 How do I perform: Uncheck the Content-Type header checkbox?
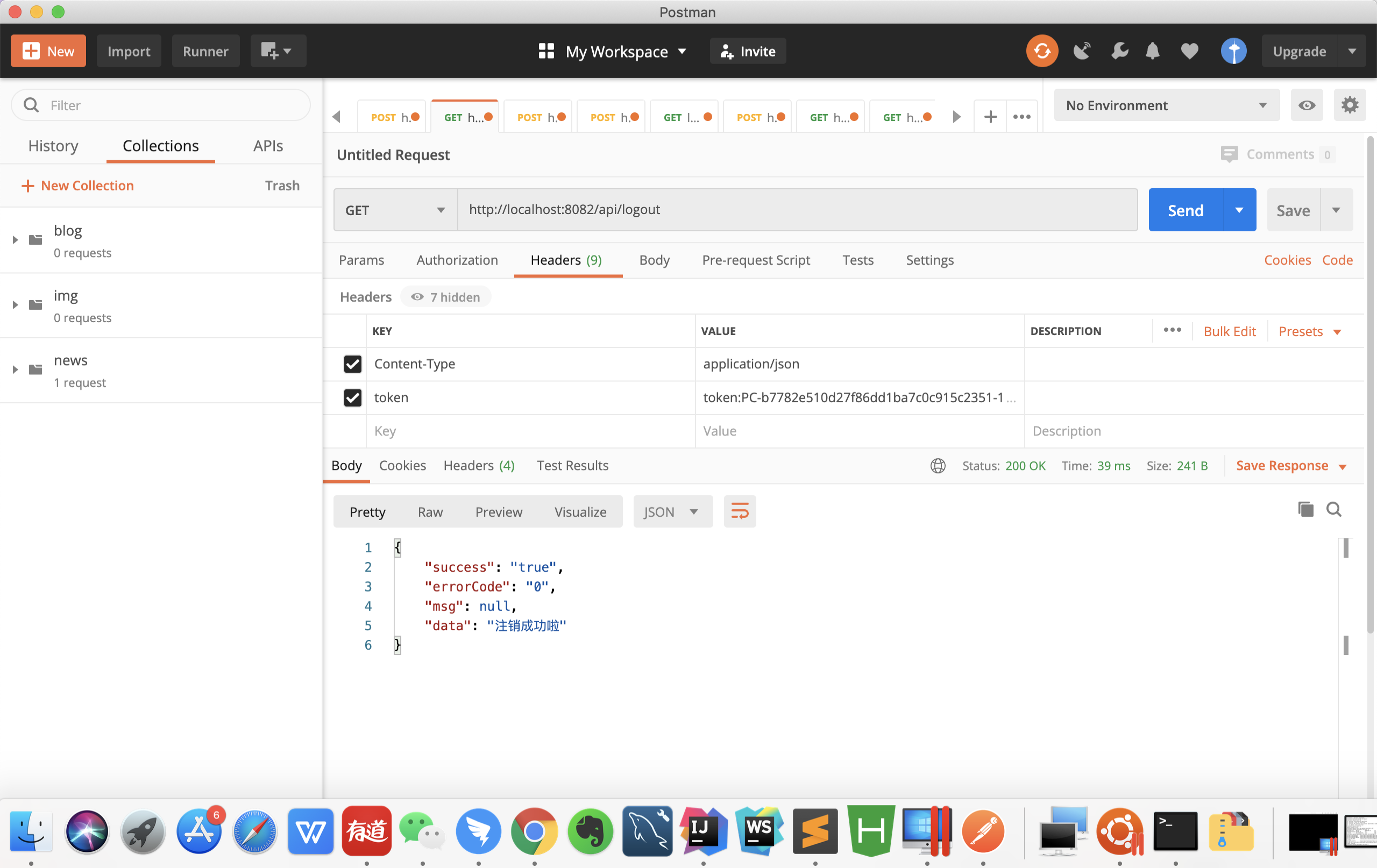[352, 364]
